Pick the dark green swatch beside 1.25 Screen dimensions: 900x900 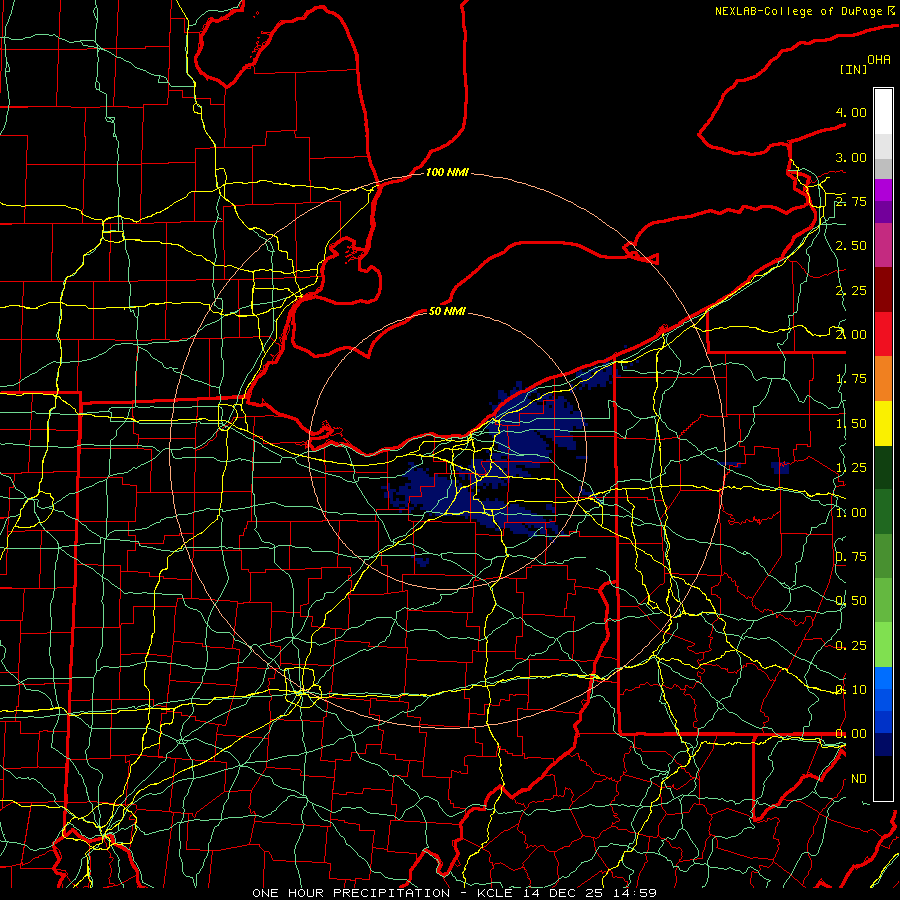point(883,467)
